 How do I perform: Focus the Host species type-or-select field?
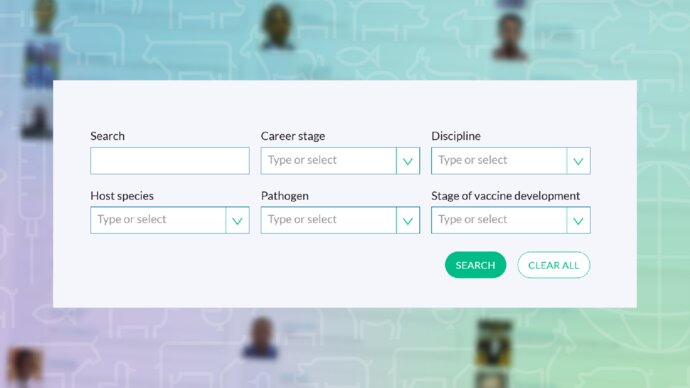tap(158, 220)
